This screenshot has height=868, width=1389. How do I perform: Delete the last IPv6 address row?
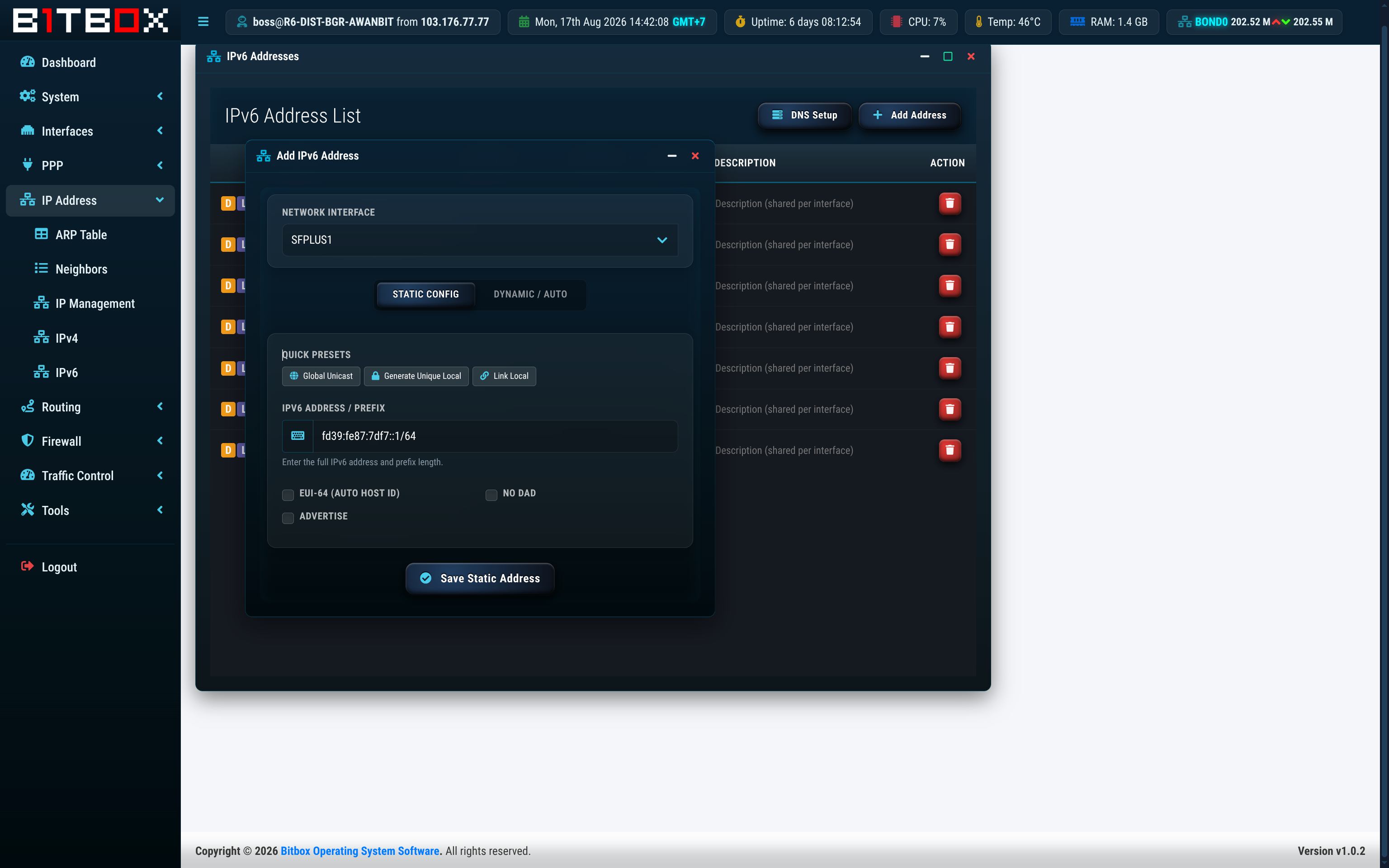(x=950, y=450)
